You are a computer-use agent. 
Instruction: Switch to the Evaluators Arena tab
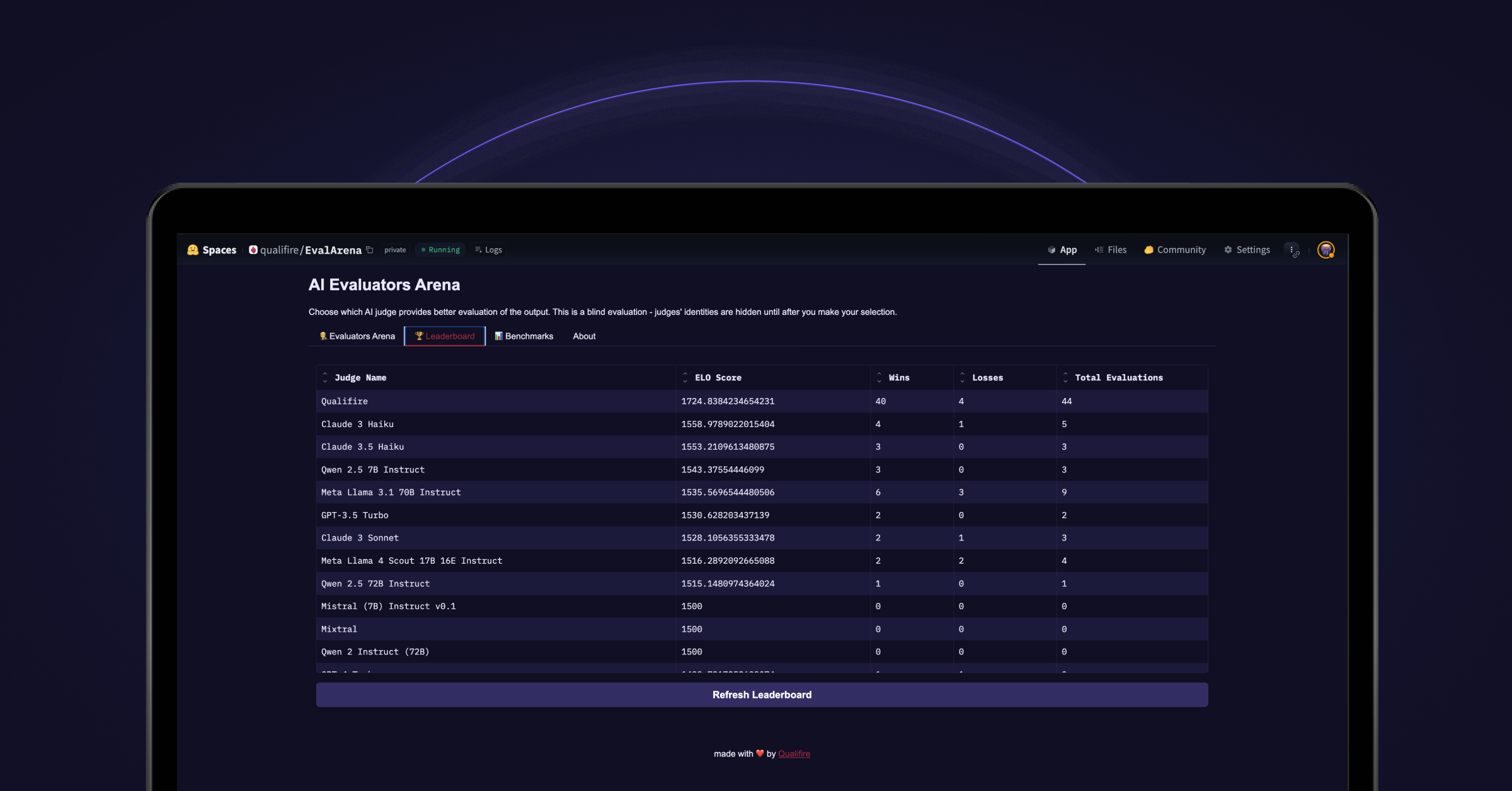click(357, 336)
